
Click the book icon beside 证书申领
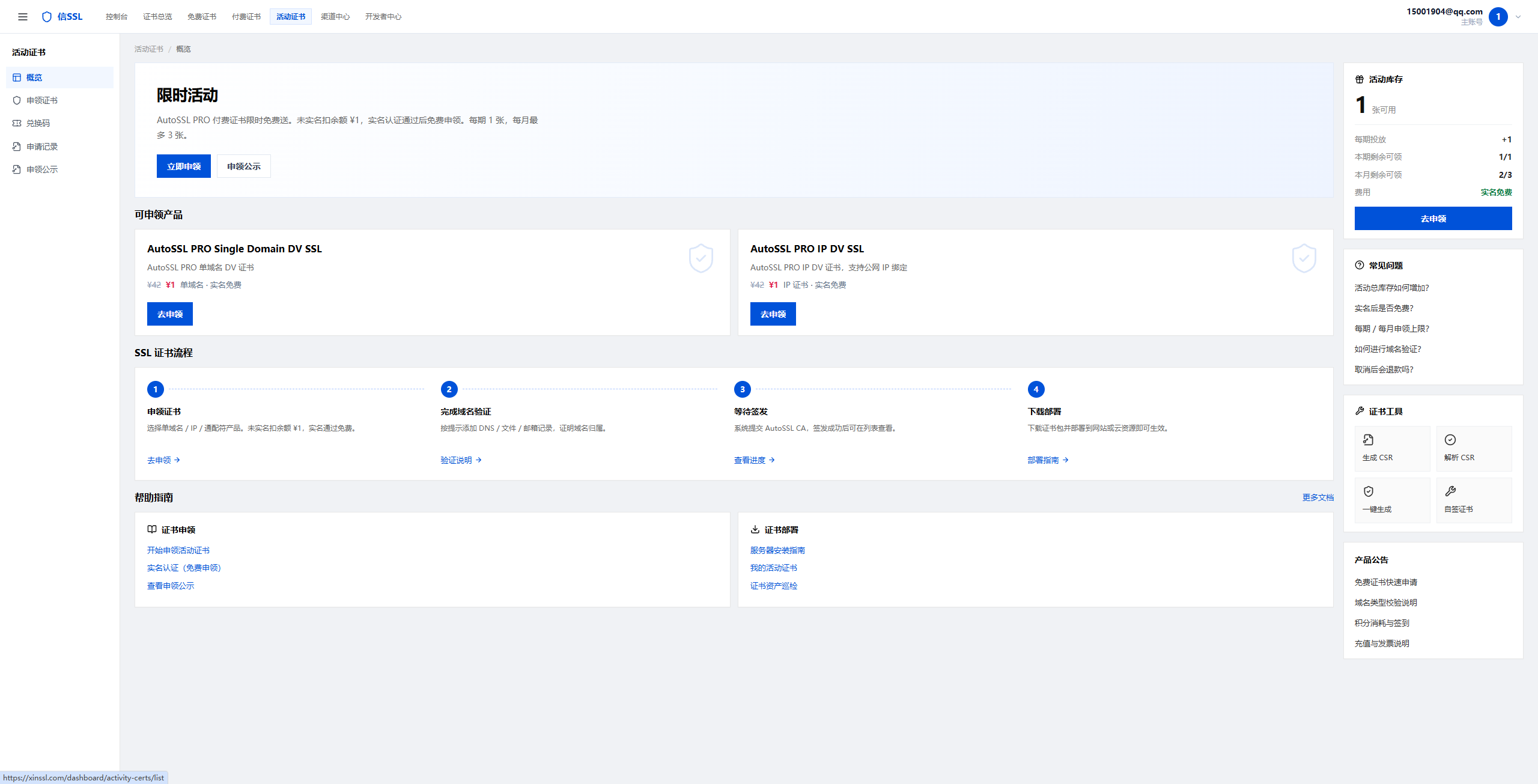point(152,529)
